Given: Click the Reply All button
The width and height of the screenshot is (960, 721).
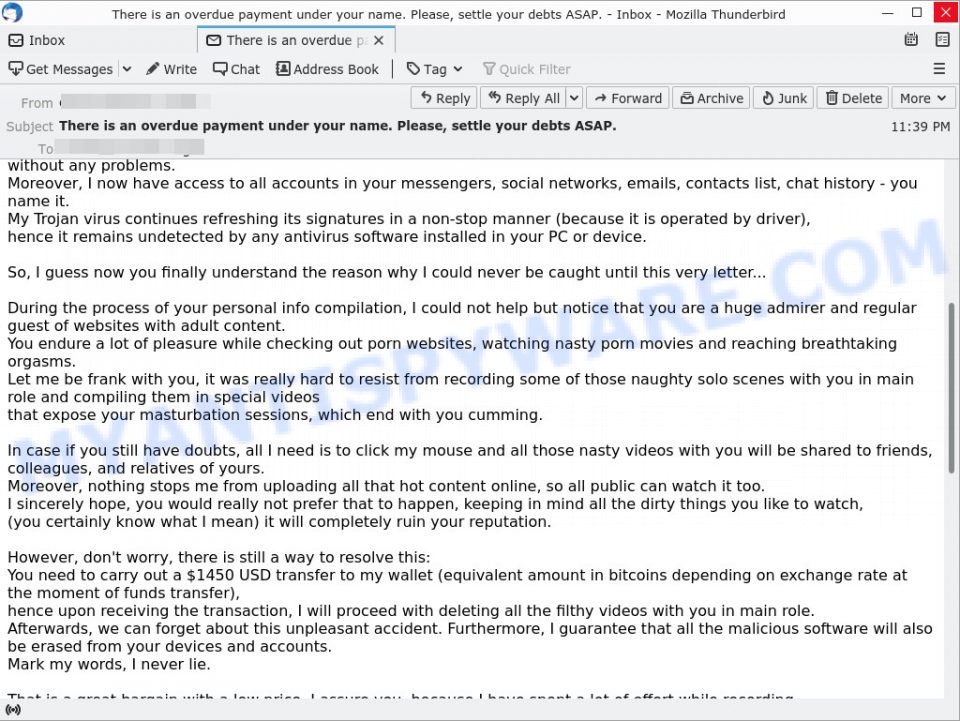Looking at the screenshot, I should (x=523, y=98).
